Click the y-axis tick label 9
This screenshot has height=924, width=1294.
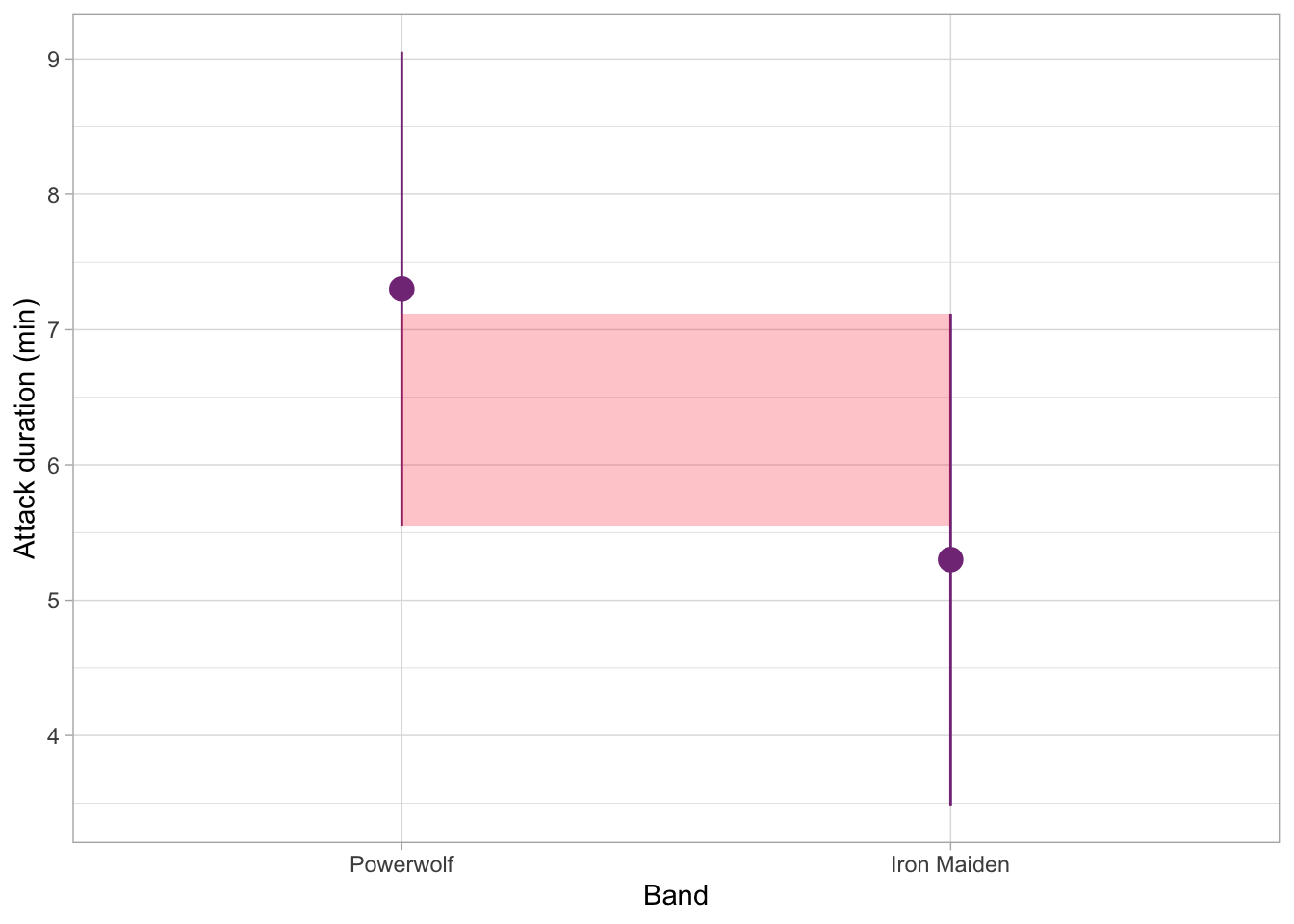53,60
